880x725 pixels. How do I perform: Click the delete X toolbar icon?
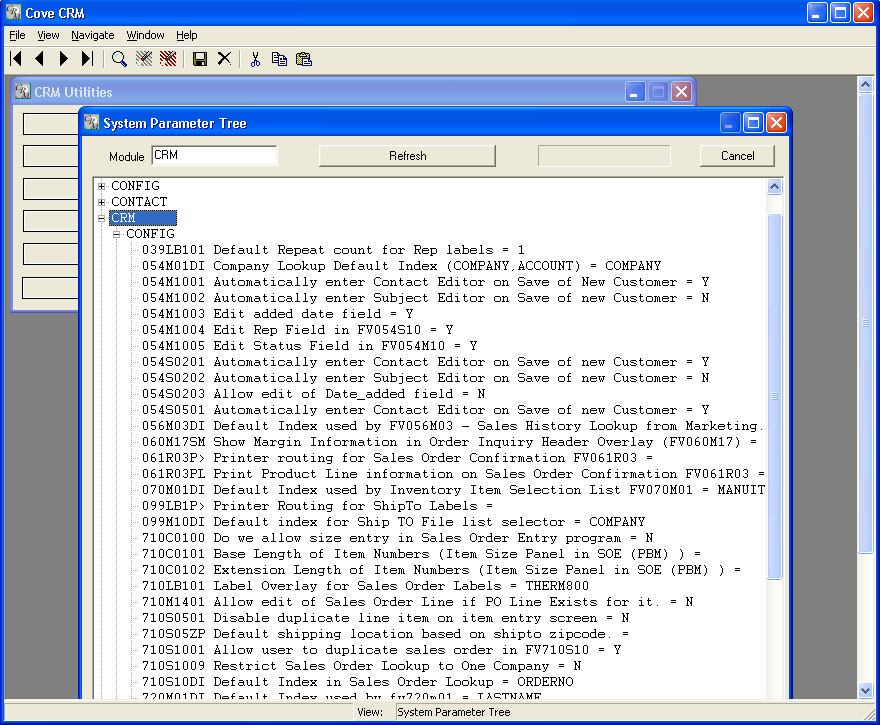click(224, 58)
